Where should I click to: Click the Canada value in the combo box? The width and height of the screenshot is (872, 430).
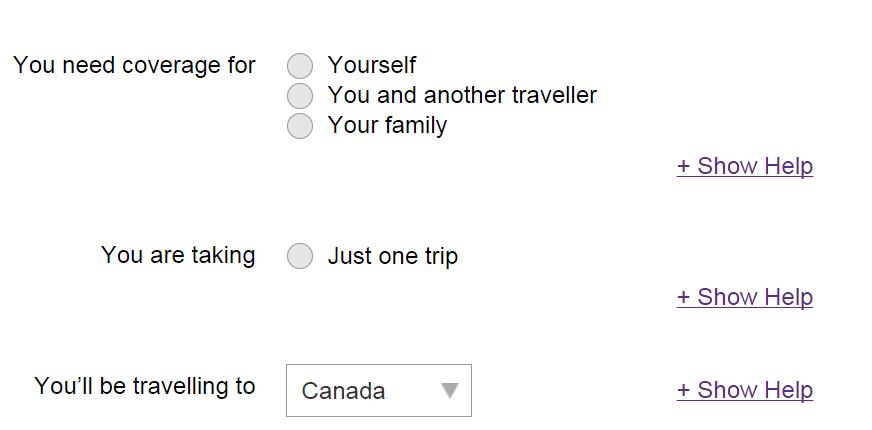[x=343, y=391]
